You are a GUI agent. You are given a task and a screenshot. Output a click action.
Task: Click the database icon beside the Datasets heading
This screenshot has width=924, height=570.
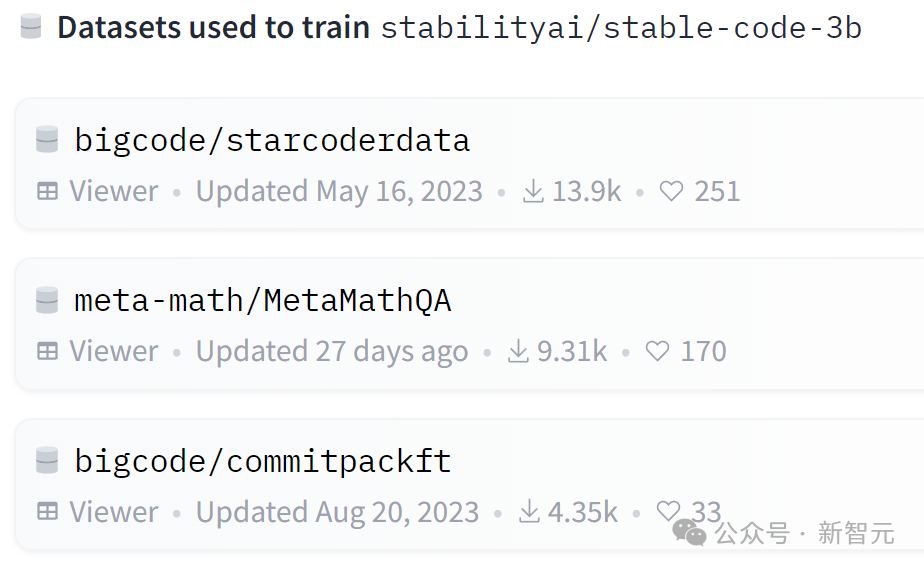click(x=31, y=27)
